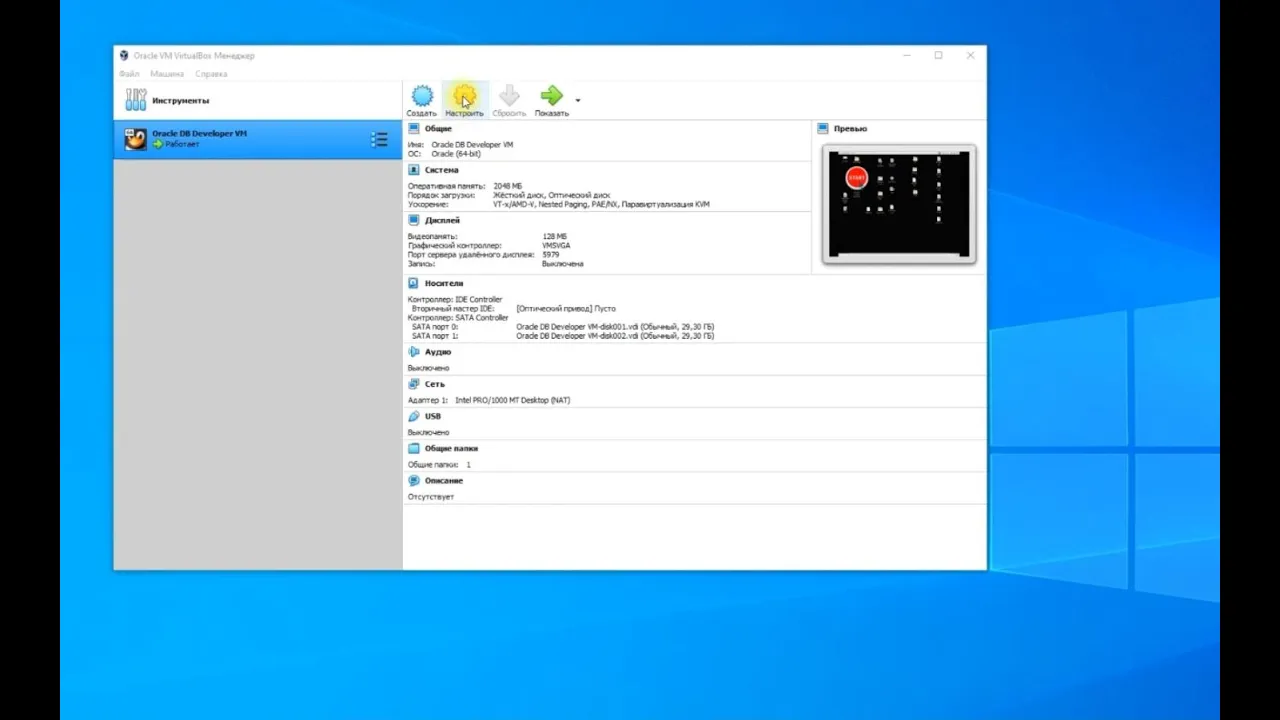This screenshot has height=720, width=1280.
Task: Click the acceleration value VT-x/AMD-V line
Action: pos(601,204)
